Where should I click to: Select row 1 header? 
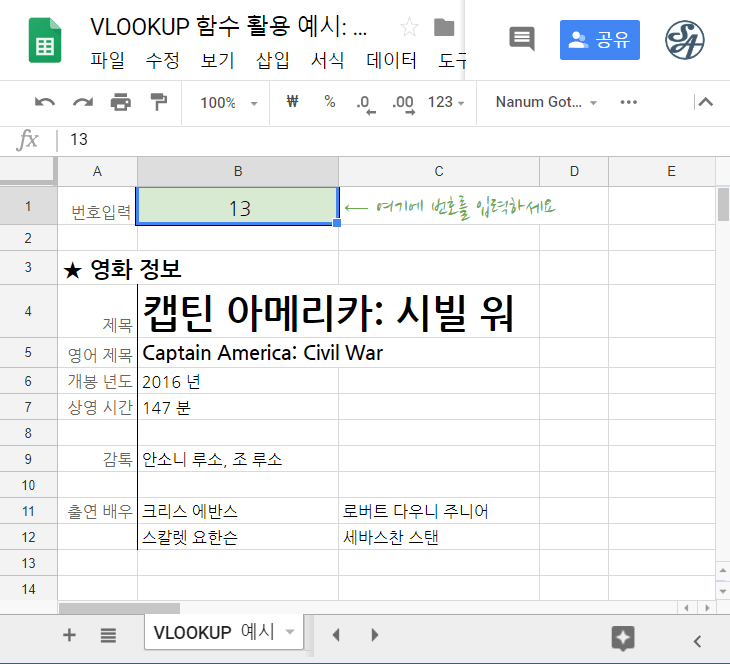tap(28, 206)
